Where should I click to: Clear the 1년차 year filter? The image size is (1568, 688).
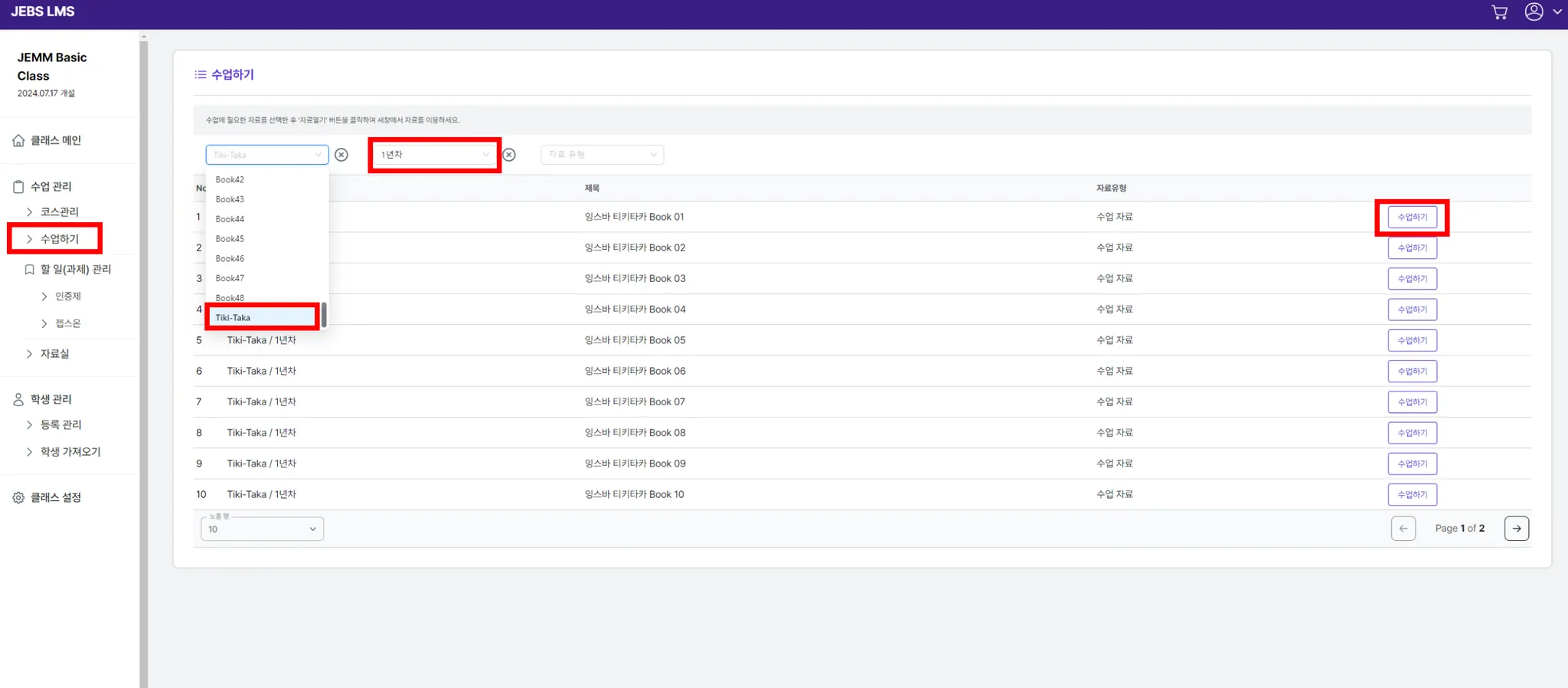[509, 155]
